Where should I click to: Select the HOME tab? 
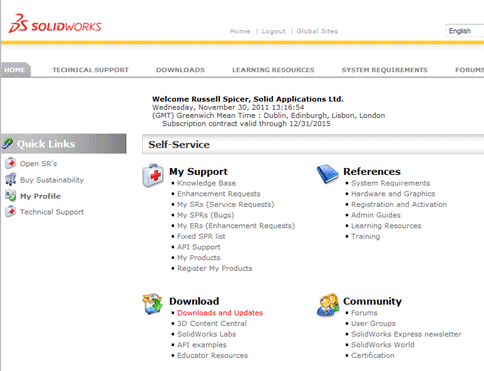(x=15, y=70)
